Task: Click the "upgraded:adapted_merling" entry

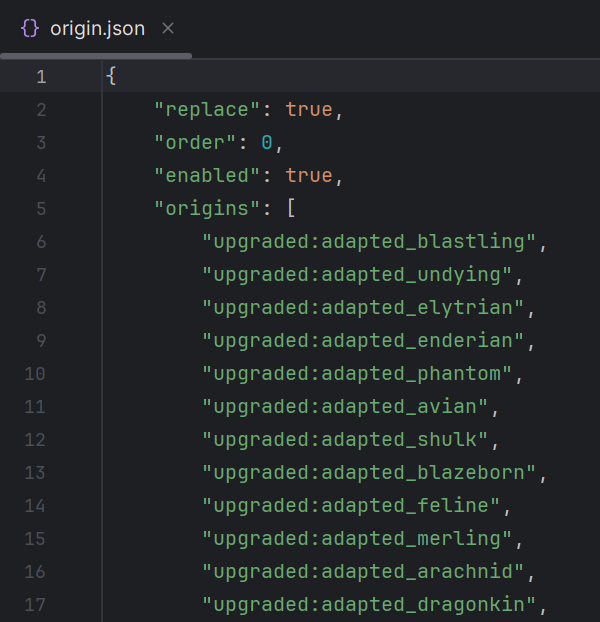Action: (358, 539)
